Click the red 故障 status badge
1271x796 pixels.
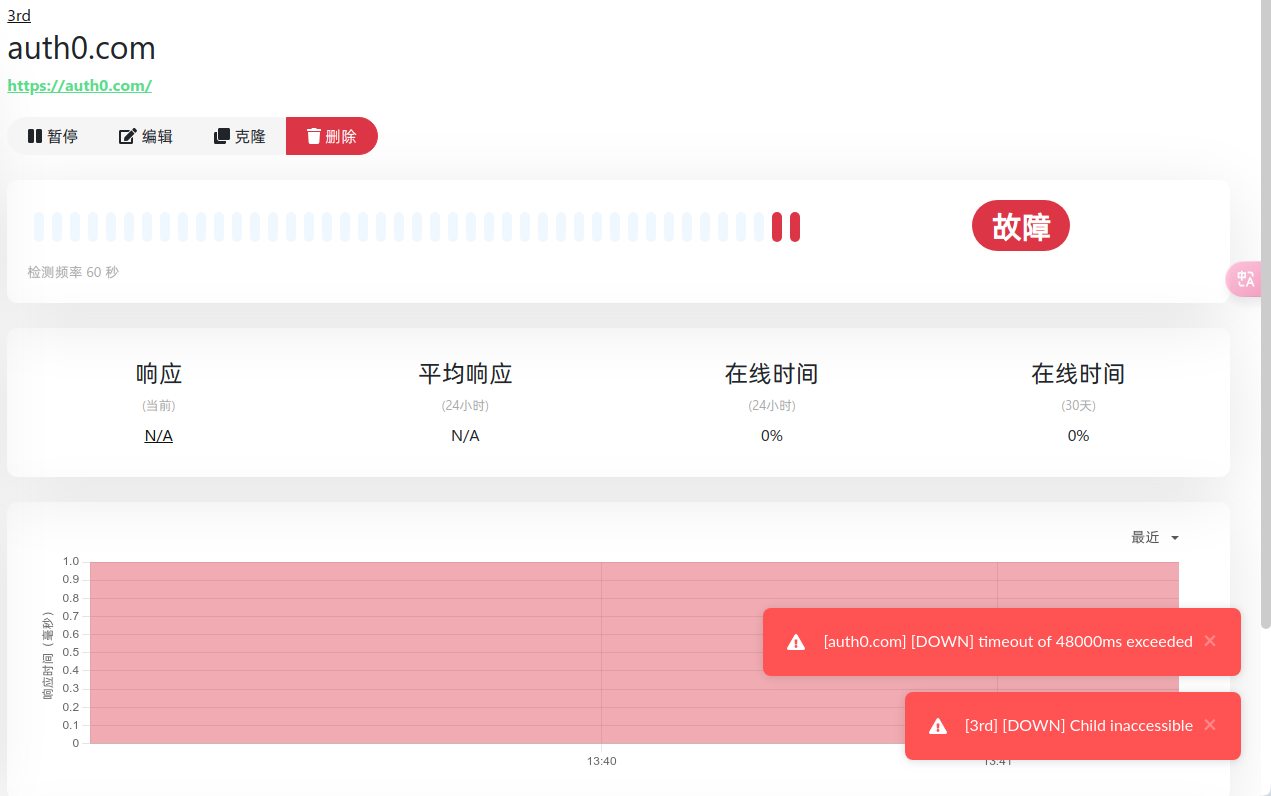pyautogui.click(x=1021, y=226)
